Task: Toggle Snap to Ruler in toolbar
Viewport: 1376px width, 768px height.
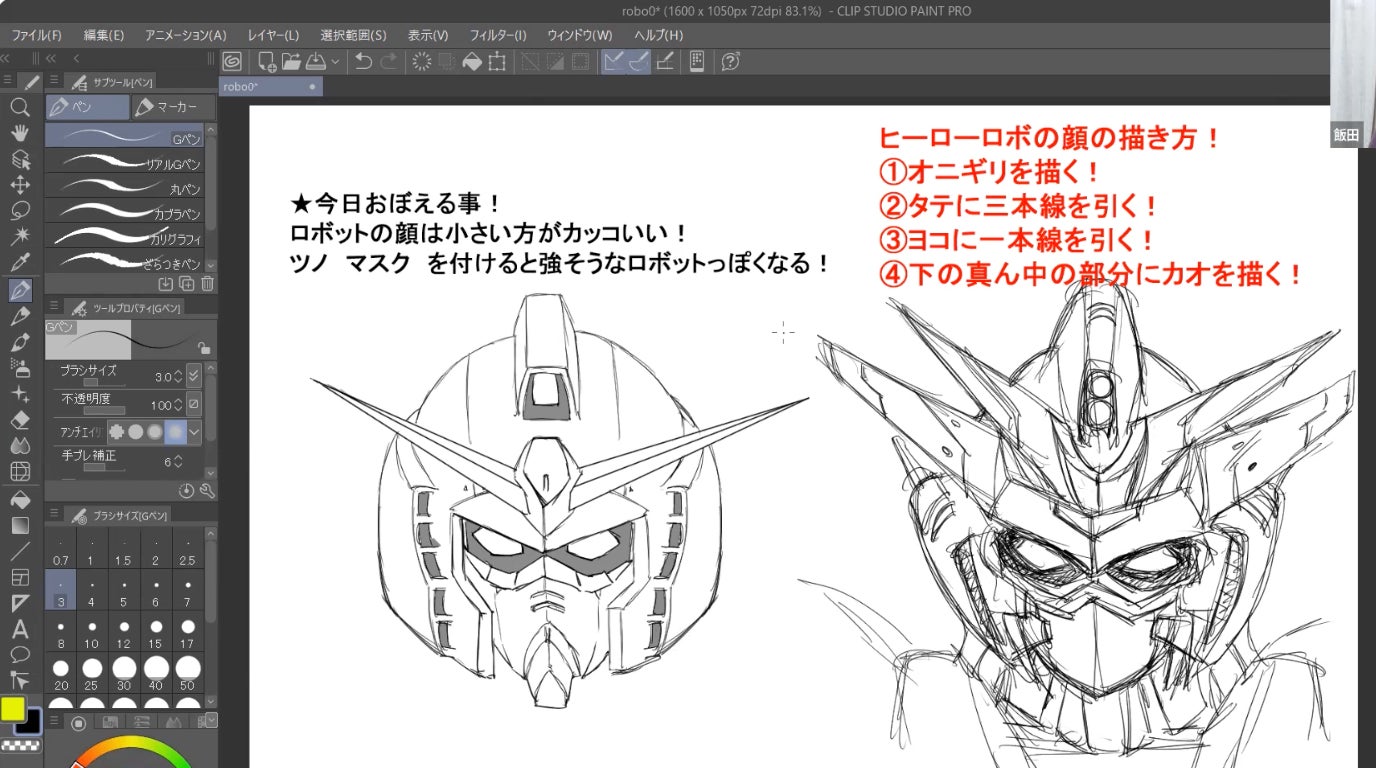Action: pyautogui.click(x=613, y=62)
